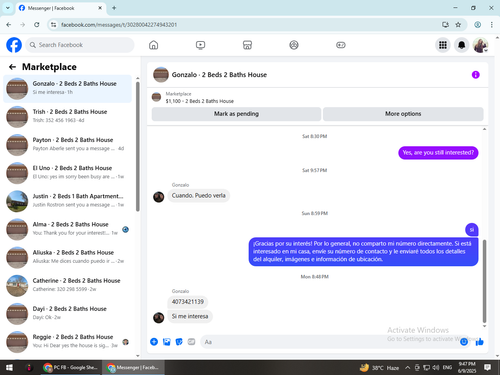The image size is (500, 375).
Task: Open the Gaming icon in top navigation
Action: [341, 45]
